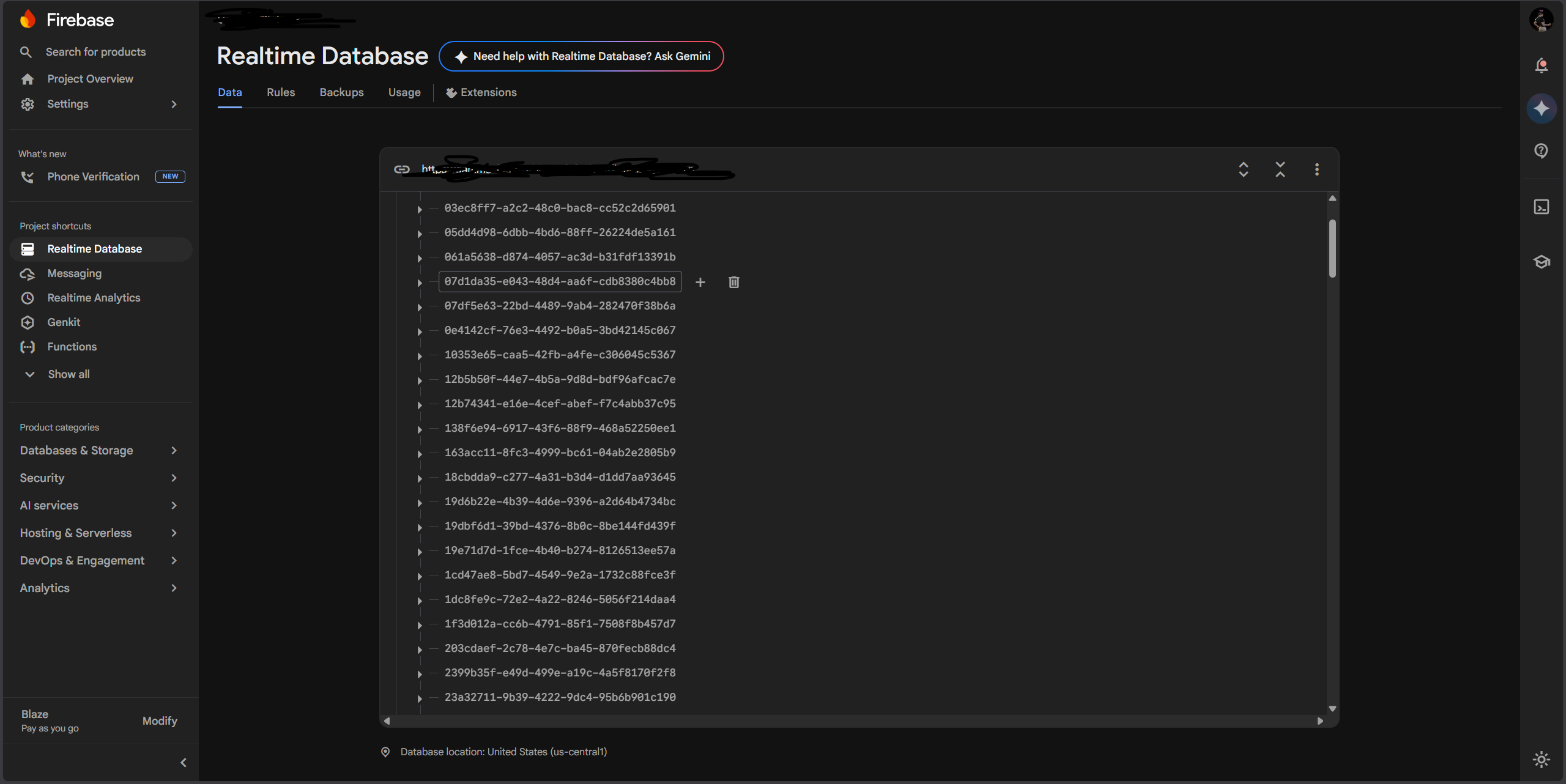Click the expand all nodes icon
Screen dimensions: 1566x784
[x=1244, y=169]
